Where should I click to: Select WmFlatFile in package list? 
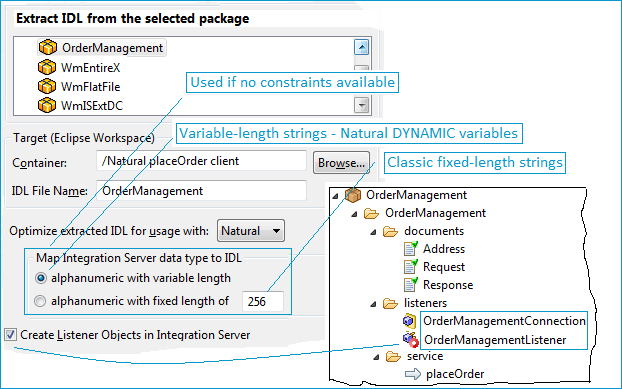coord(90,87)
